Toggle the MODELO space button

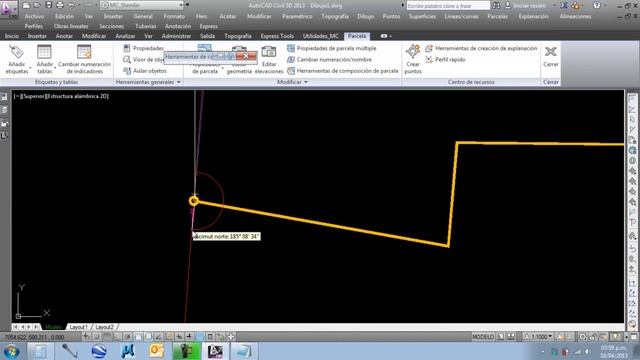click(483, 337)
